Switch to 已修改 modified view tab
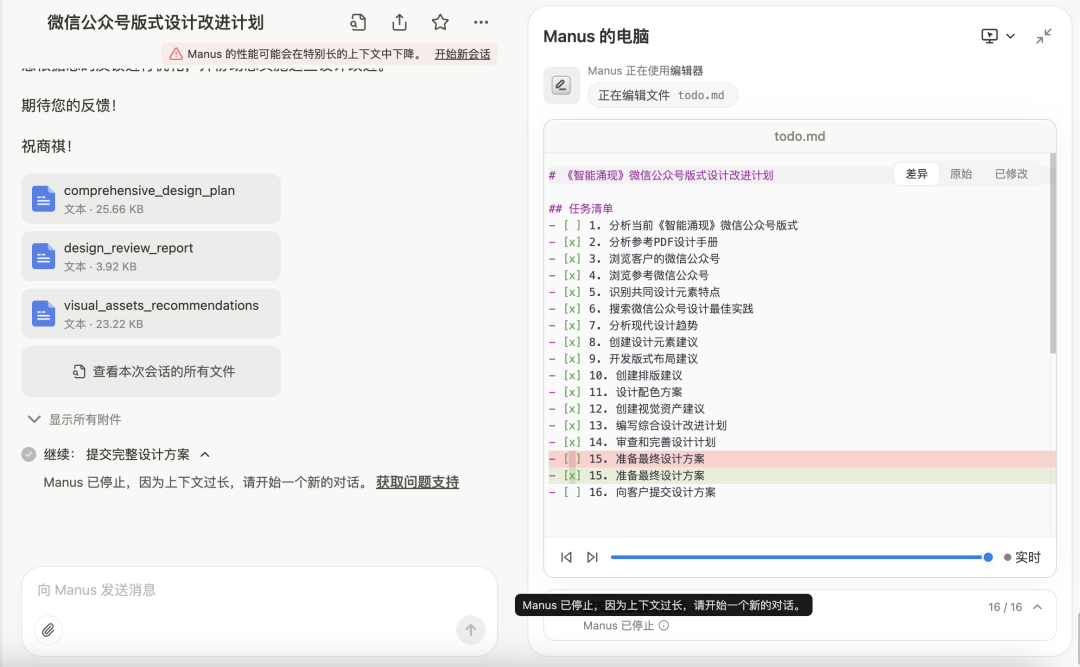Screen dimensions: 1080x667 (x=1011, y=174)
